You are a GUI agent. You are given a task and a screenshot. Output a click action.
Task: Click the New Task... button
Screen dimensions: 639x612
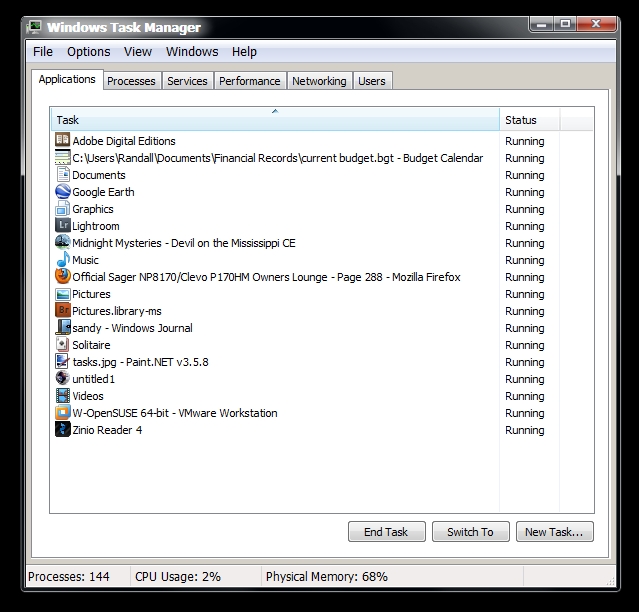click(554, 531)
